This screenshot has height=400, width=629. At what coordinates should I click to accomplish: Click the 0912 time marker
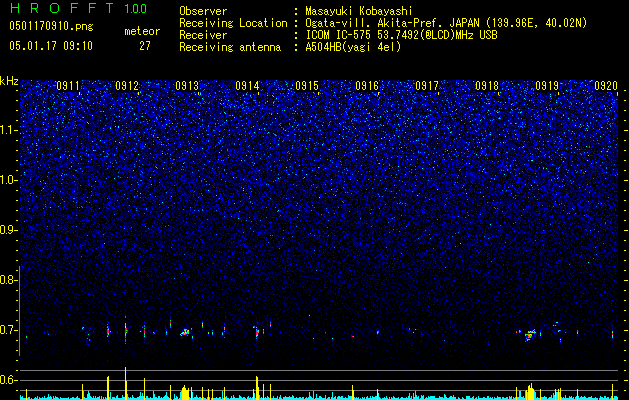127,86
